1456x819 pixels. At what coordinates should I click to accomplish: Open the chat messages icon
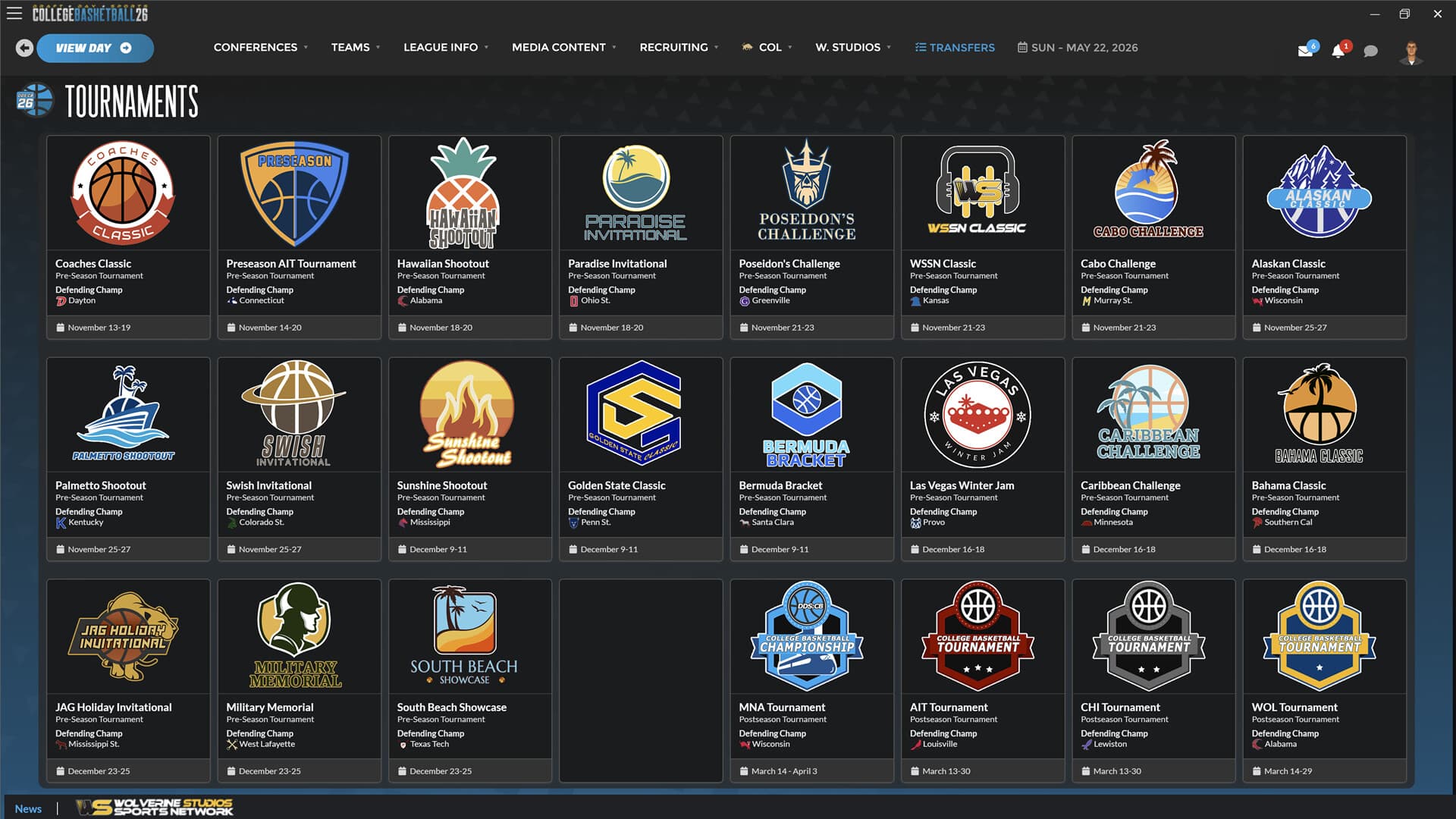point(1370,52)
